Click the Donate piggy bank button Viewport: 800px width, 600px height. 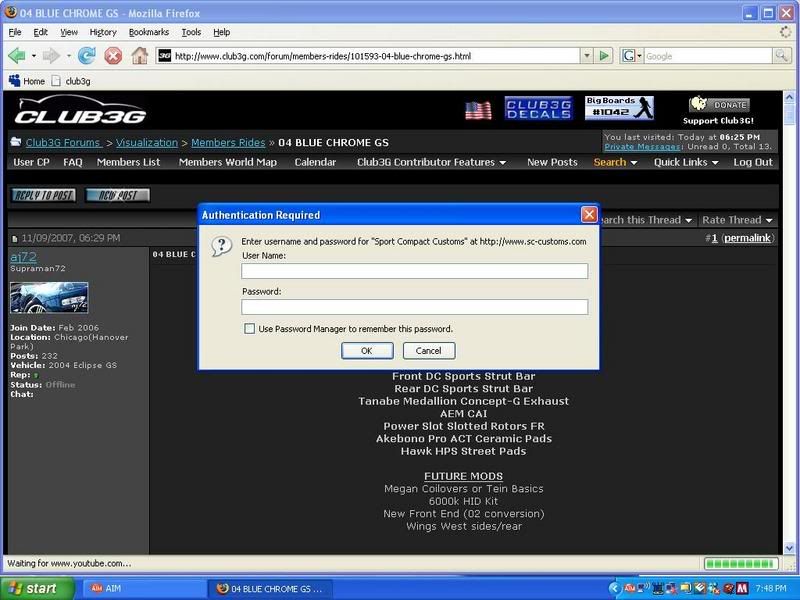(719, 104)
